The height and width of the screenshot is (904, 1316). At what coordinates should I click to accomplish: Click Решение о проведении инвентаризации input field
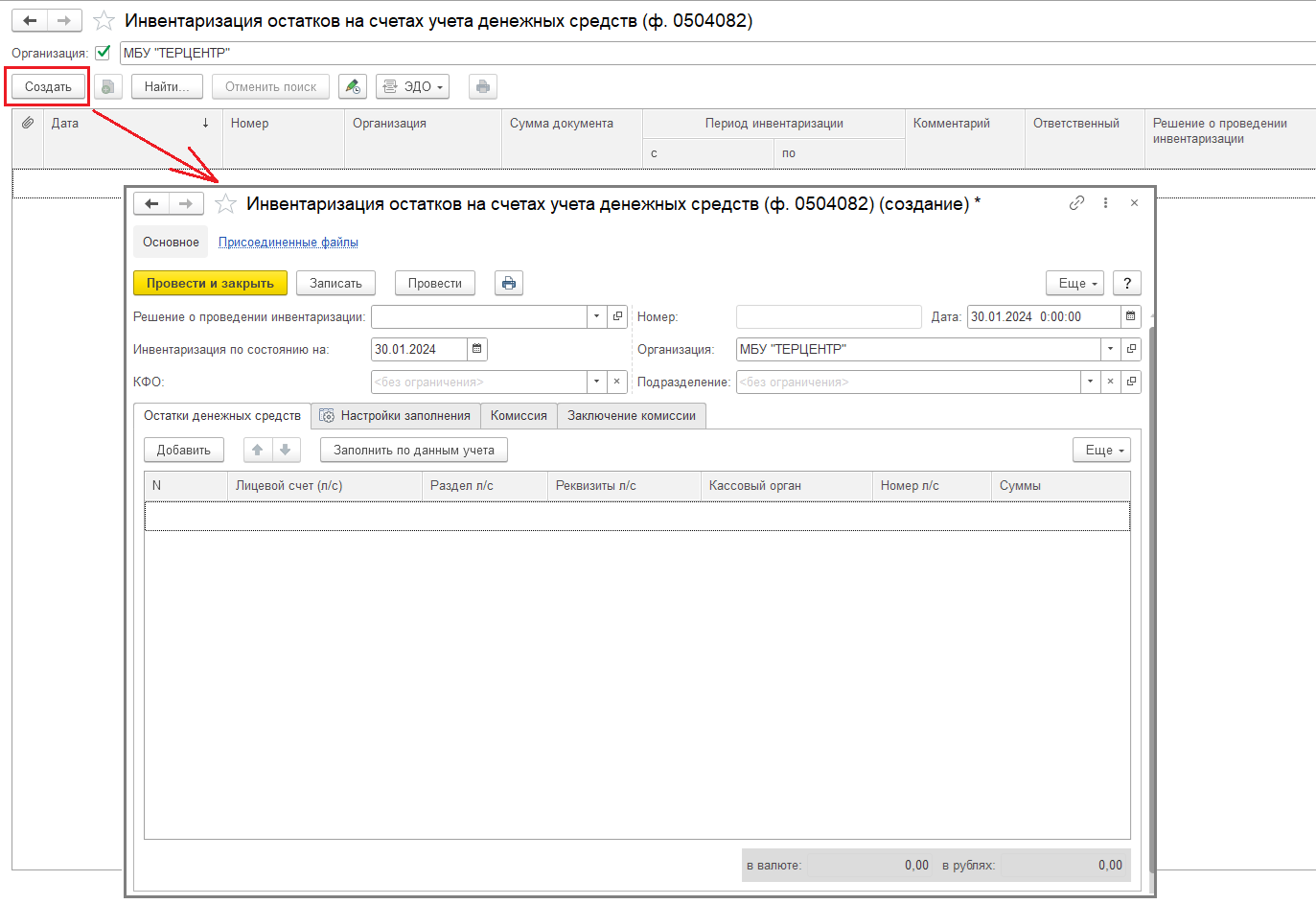(x=478, y=316)
